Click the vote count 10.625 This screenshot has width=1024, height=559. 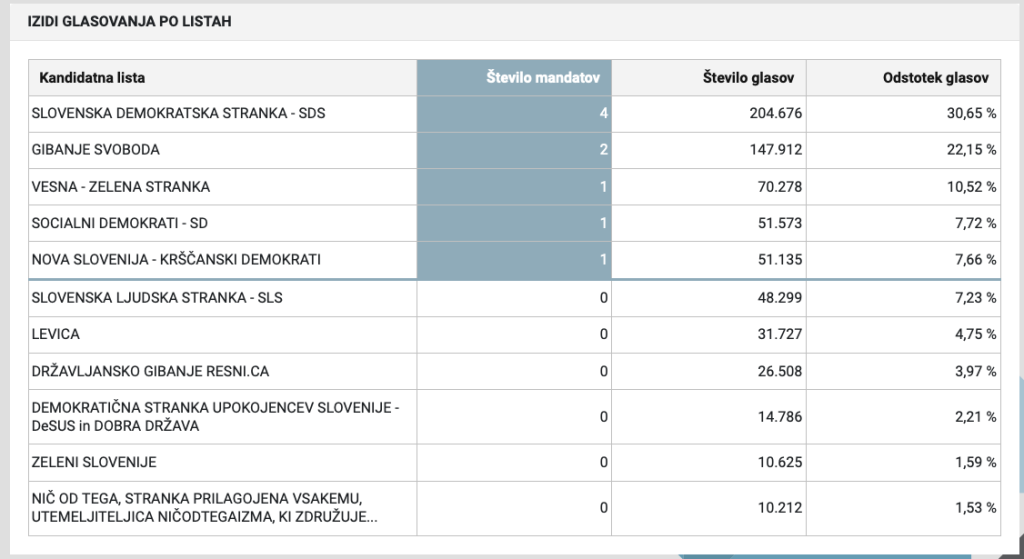[x=780, y=462]
